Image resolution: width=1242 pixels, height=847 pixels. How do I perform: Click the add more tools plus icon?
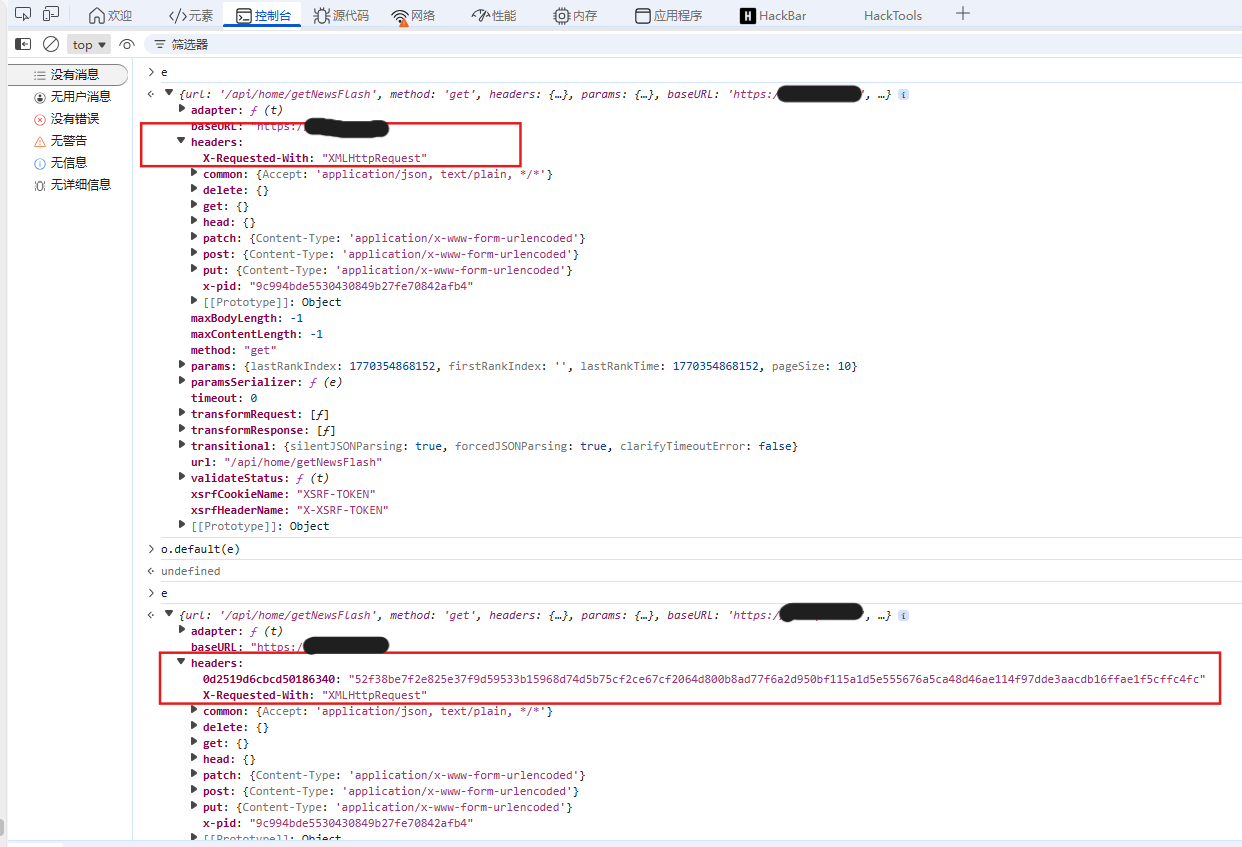pos(962,14)
